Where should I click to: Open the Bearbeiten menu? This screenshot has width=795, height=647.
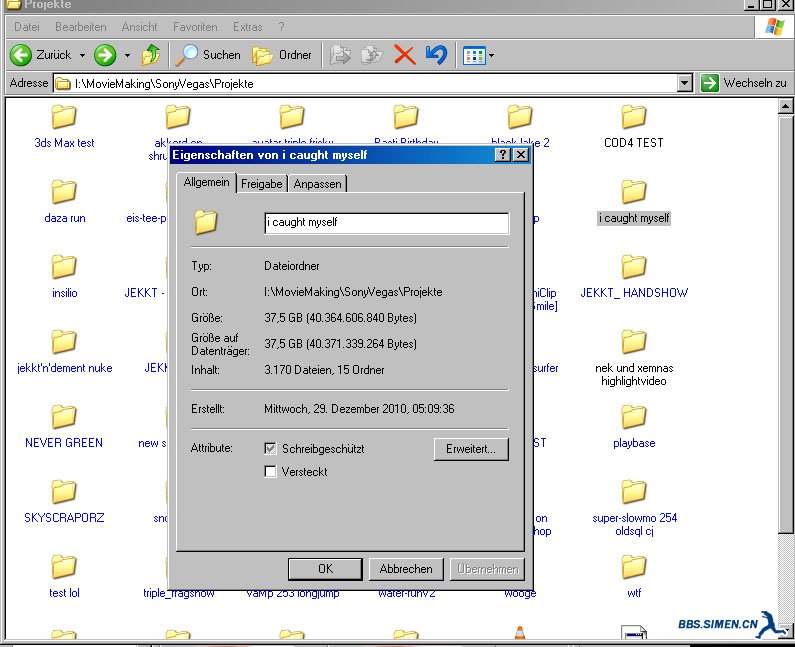pyautogui.click(x=81, y=27)
